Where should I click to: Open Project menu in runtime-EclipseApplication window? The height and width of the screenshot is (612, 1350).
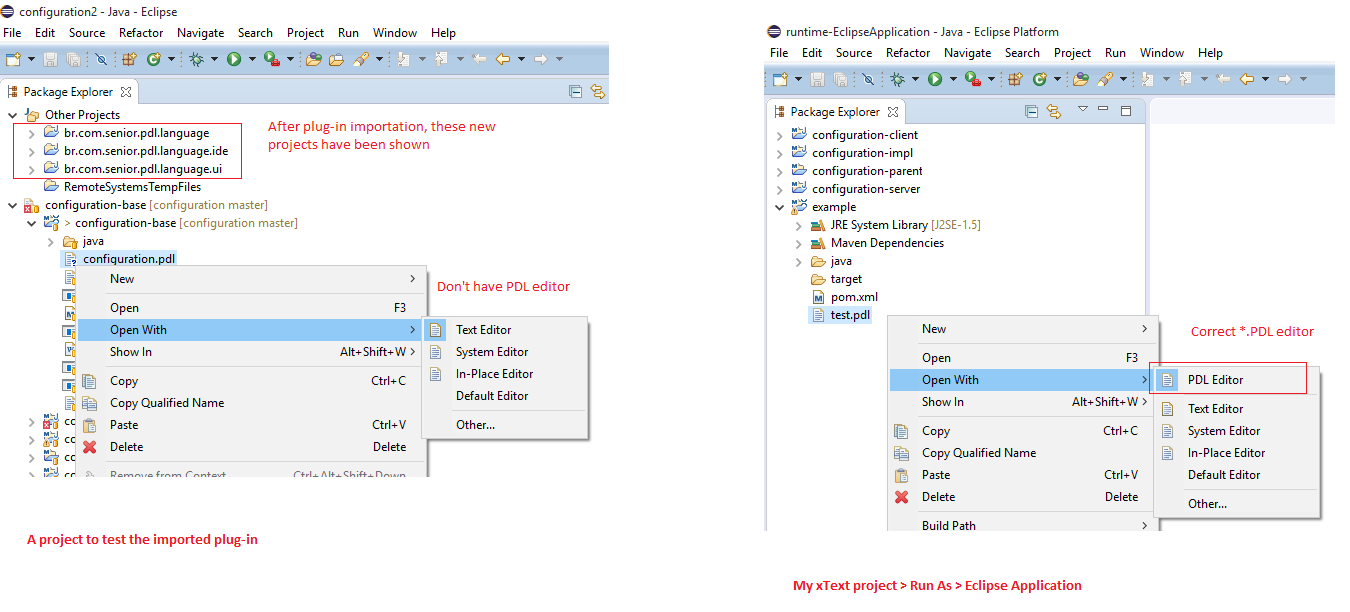1072,53
